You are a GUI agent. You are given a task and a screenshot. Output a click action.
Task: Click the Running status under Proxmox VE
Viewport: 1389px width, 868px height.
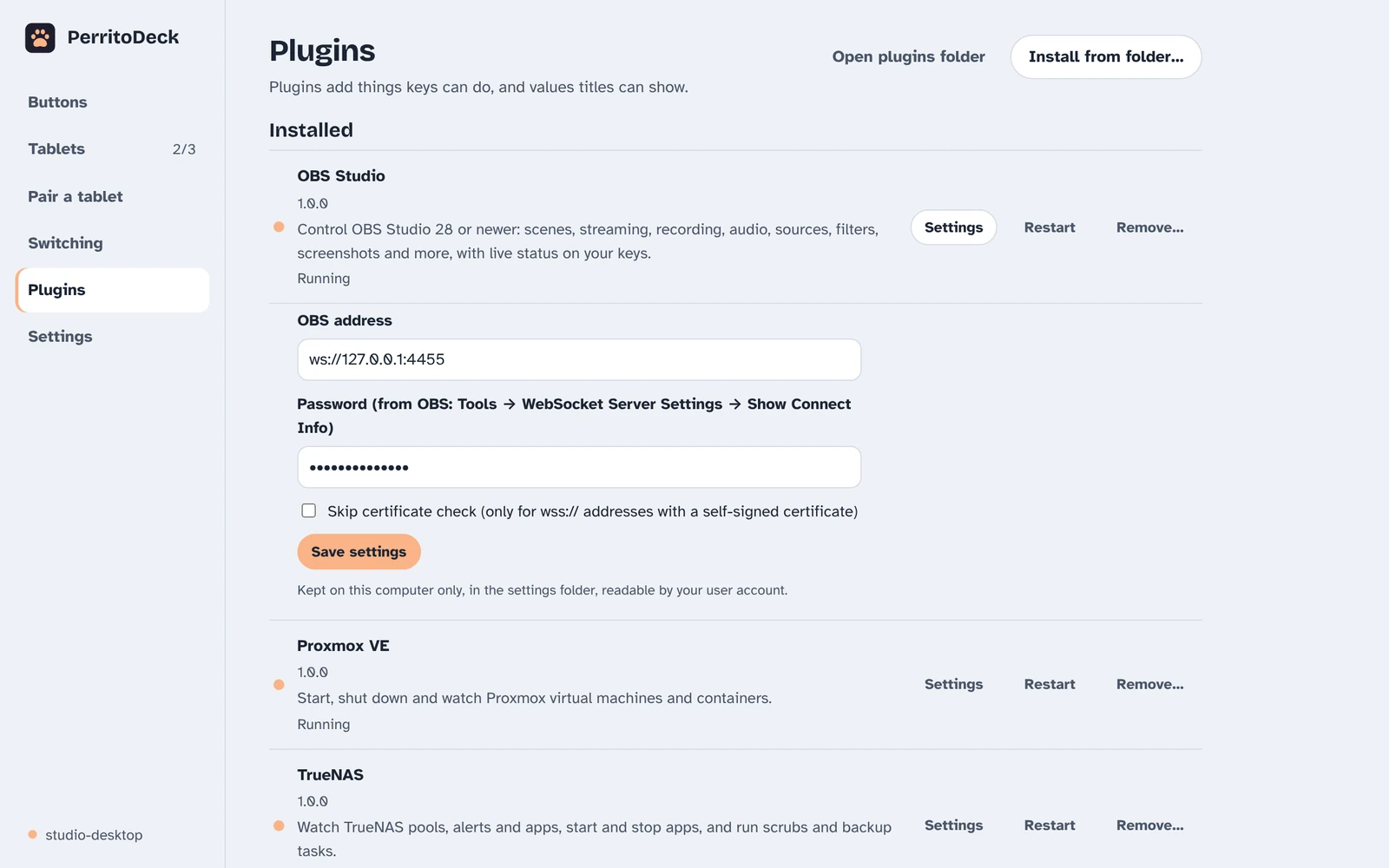coord(324,725)
